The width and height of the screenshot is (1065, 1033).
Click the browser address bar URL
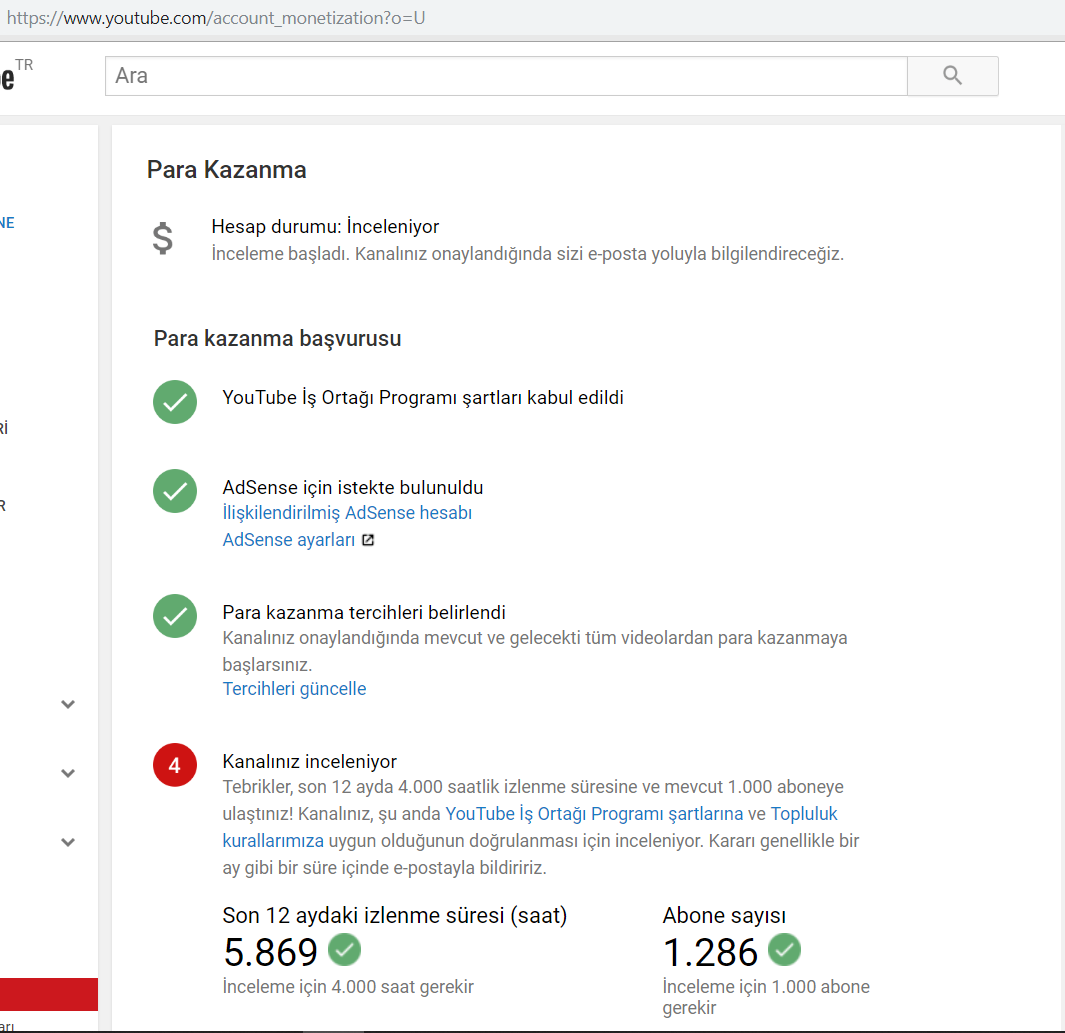pos(216,18)
